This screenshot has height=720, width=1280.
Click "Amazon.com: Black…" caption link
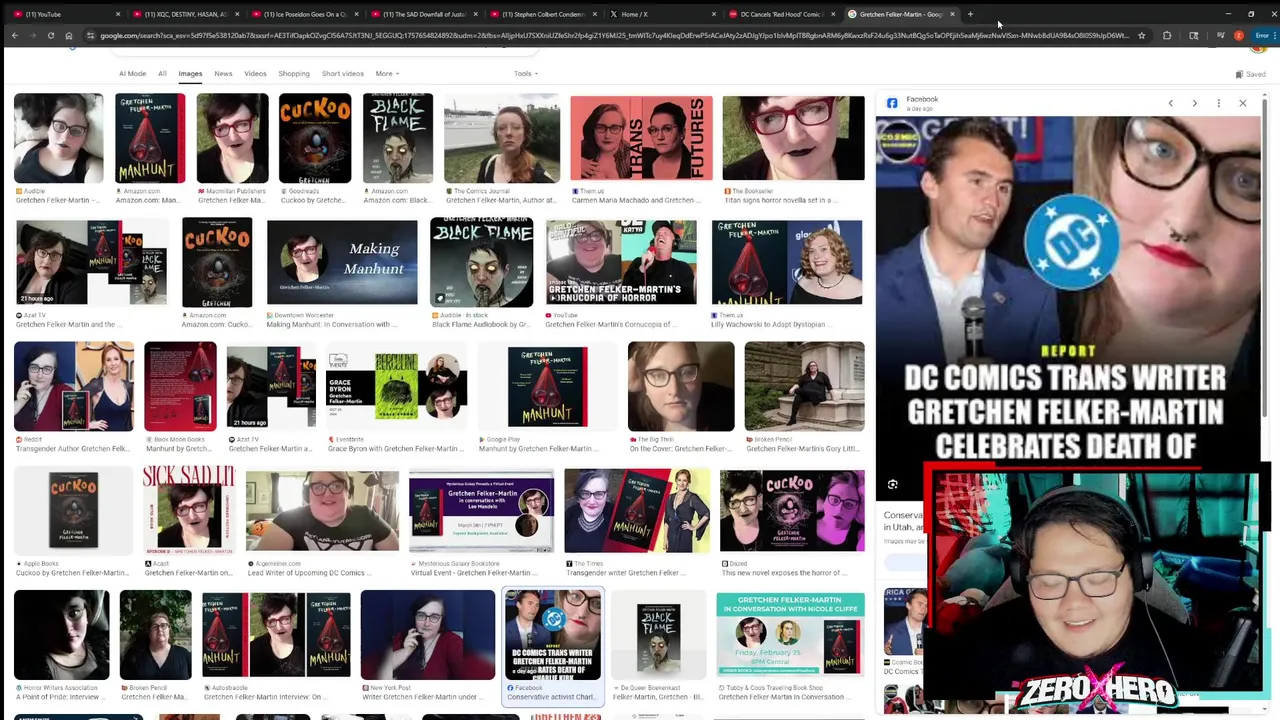point(397,200)
